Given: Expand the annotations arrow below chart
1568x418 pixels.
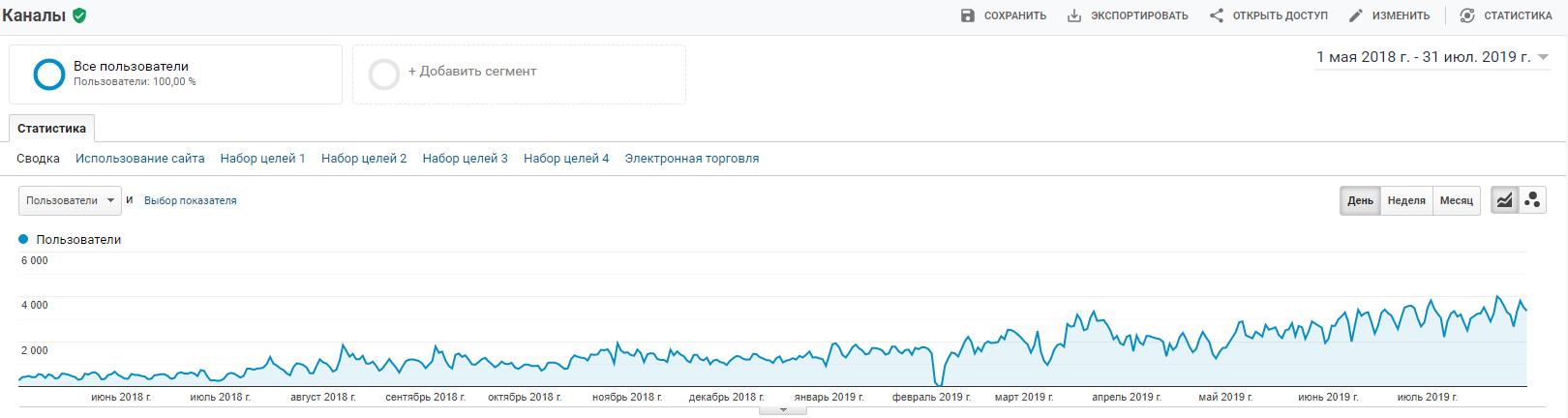Looking at the screenshot, I should [x=784, y=410].
